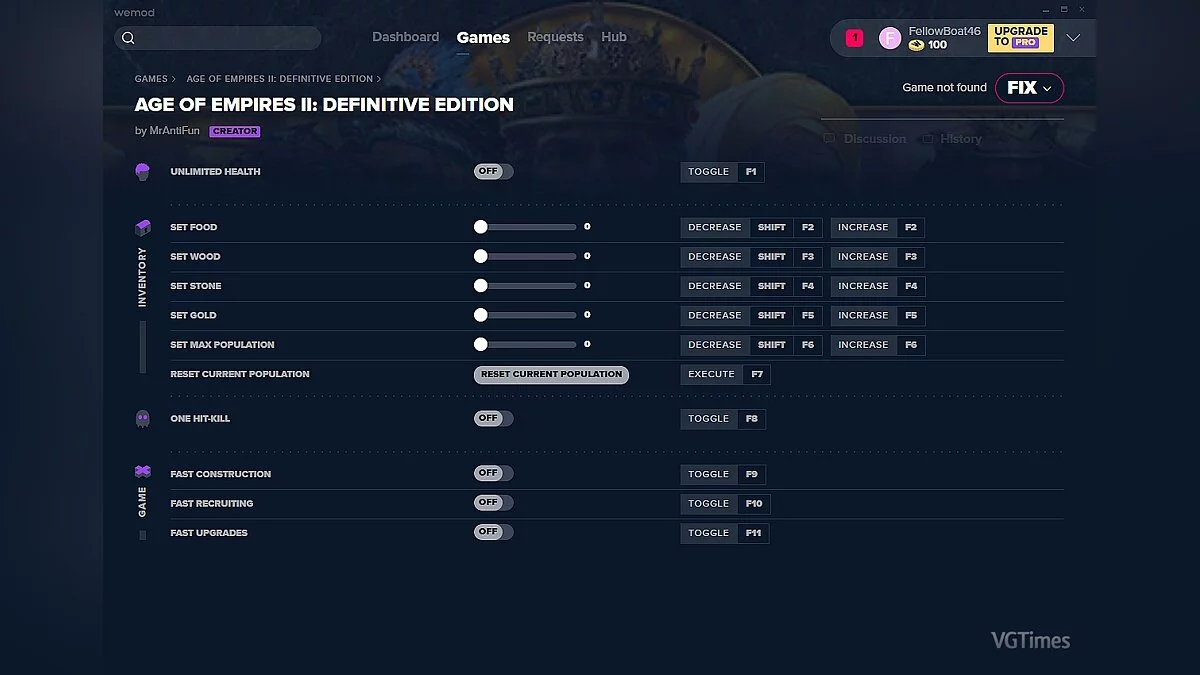1200x675 pixels.
Task: Click the Set Max Population slider handle
Action: 481,344
